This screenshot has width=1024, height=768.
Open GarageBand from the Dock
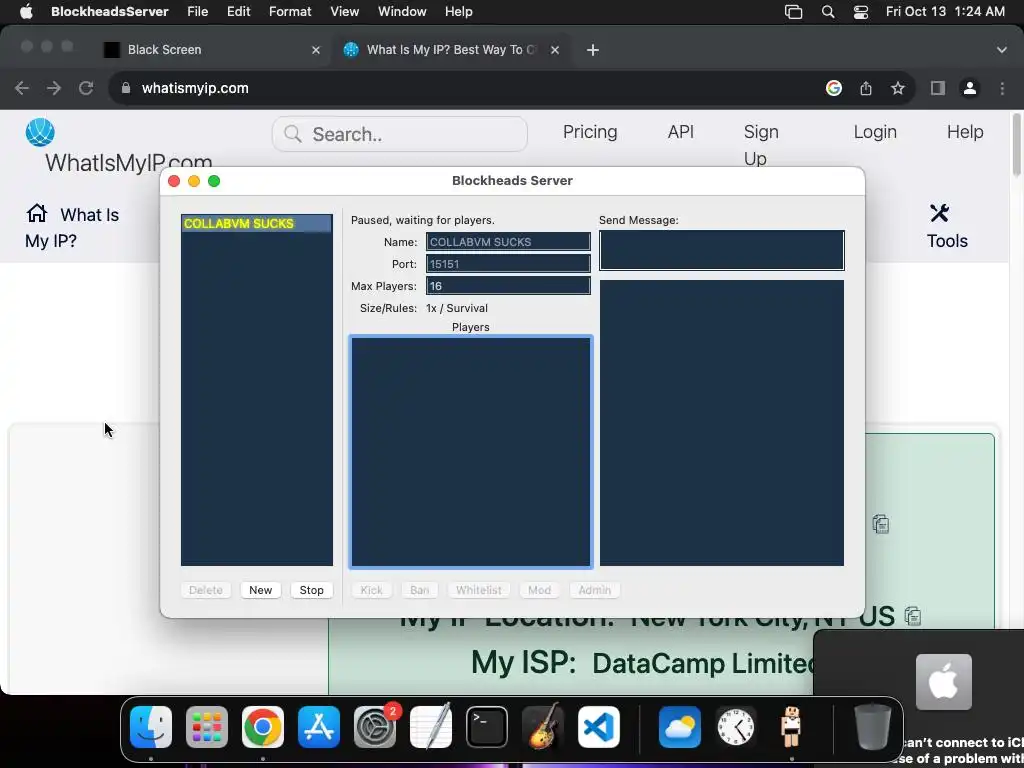(x=543, y=727)
